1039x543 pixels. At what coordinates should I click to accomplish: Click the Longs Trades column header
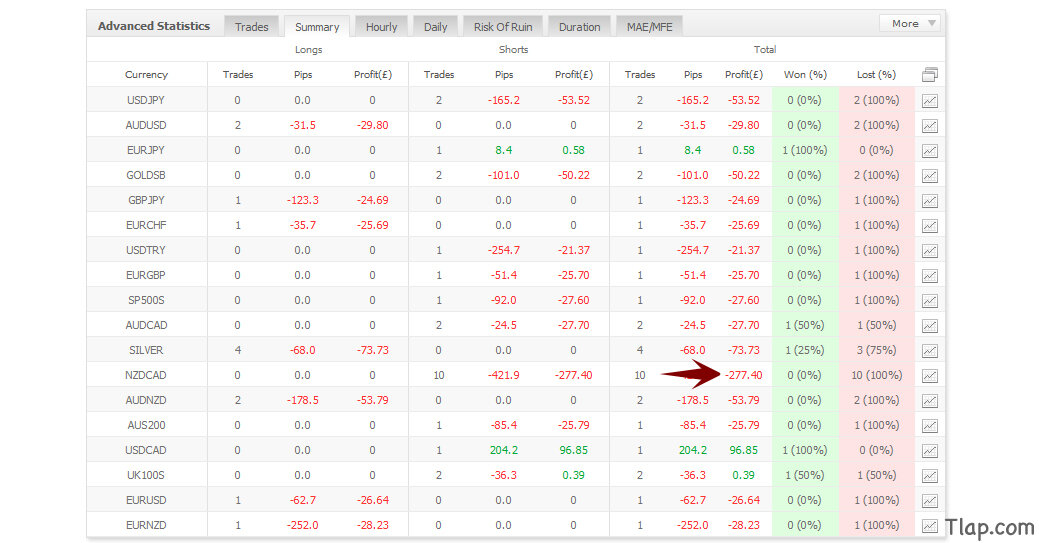(238, 74)
